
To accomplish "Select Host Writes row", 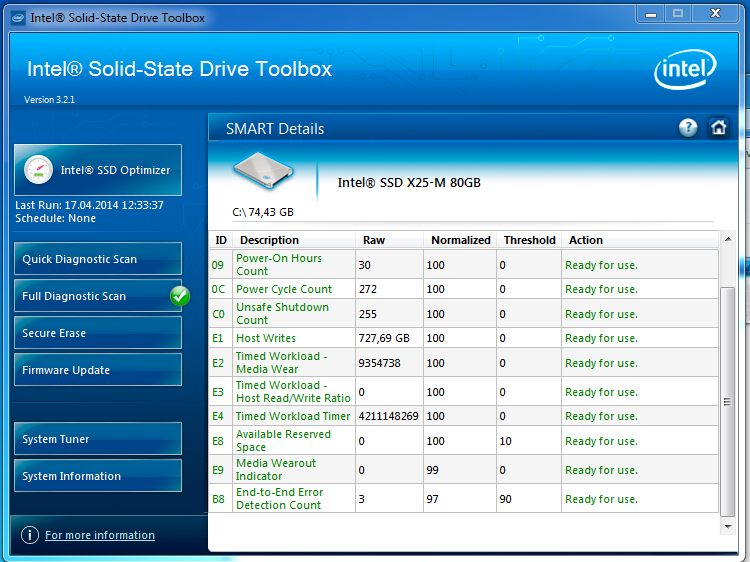I will pos(464,338).
